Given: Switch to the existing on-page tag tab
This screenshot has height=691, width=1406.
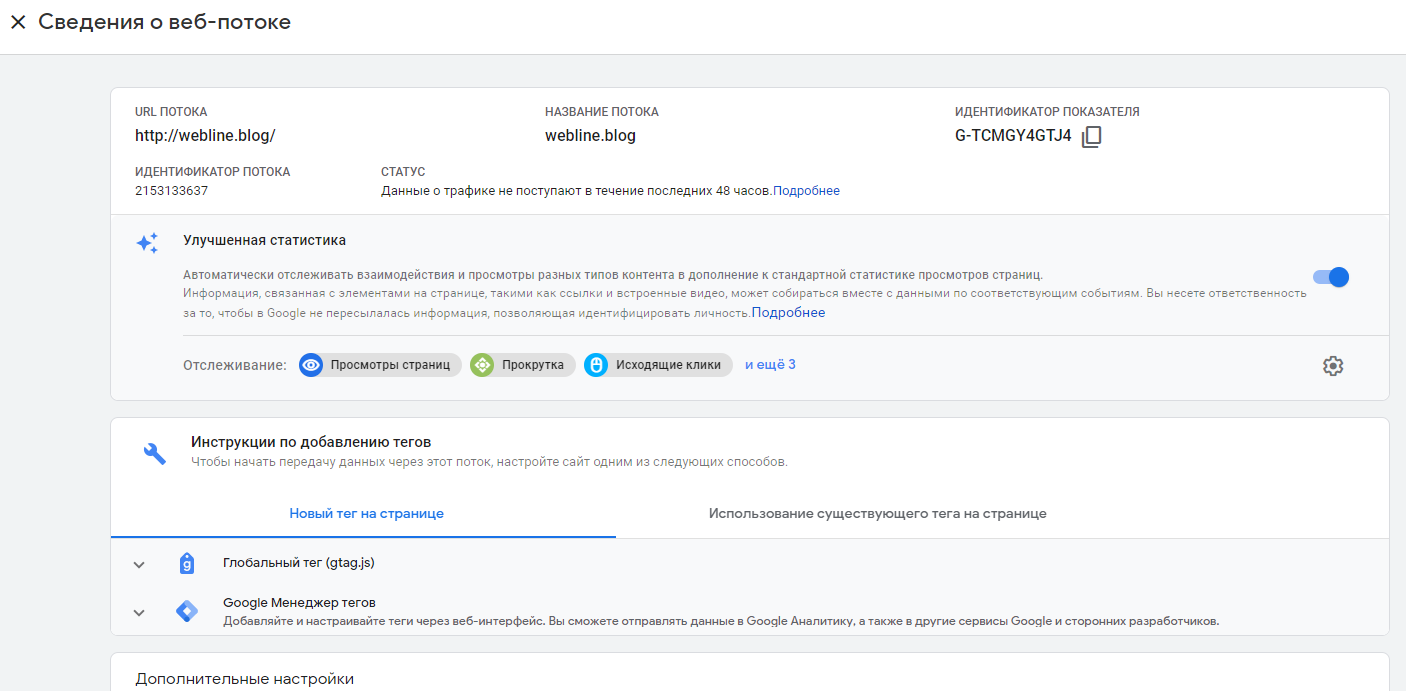Looking at the screenshot, I should point(877,513).
